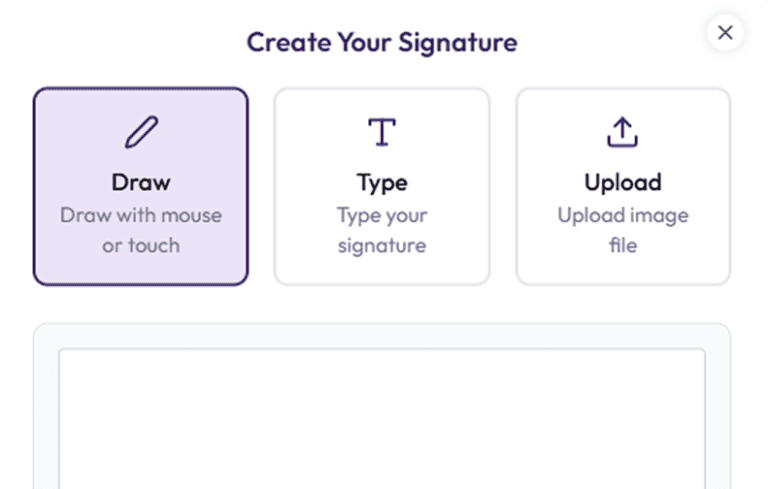Viewport: 768px width, 489px height.
Task: Click 'Draw with mouse or touch' description
Action: [141, 230]
